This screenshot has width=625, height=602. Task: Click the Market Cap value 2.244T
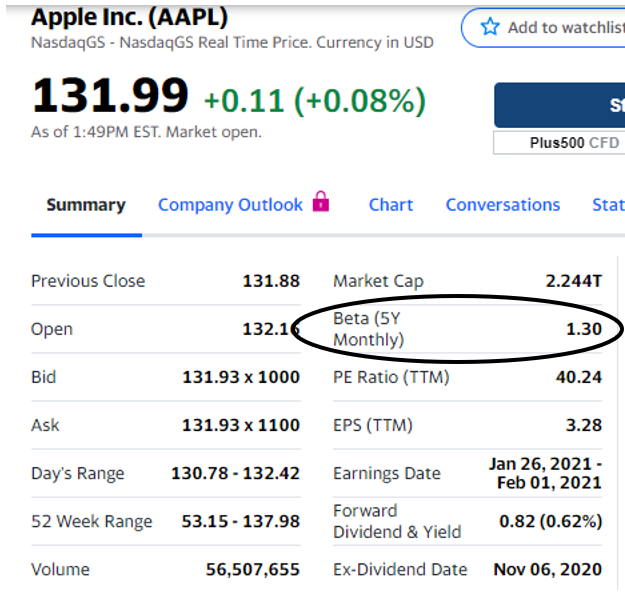click(x=574, y=281)
